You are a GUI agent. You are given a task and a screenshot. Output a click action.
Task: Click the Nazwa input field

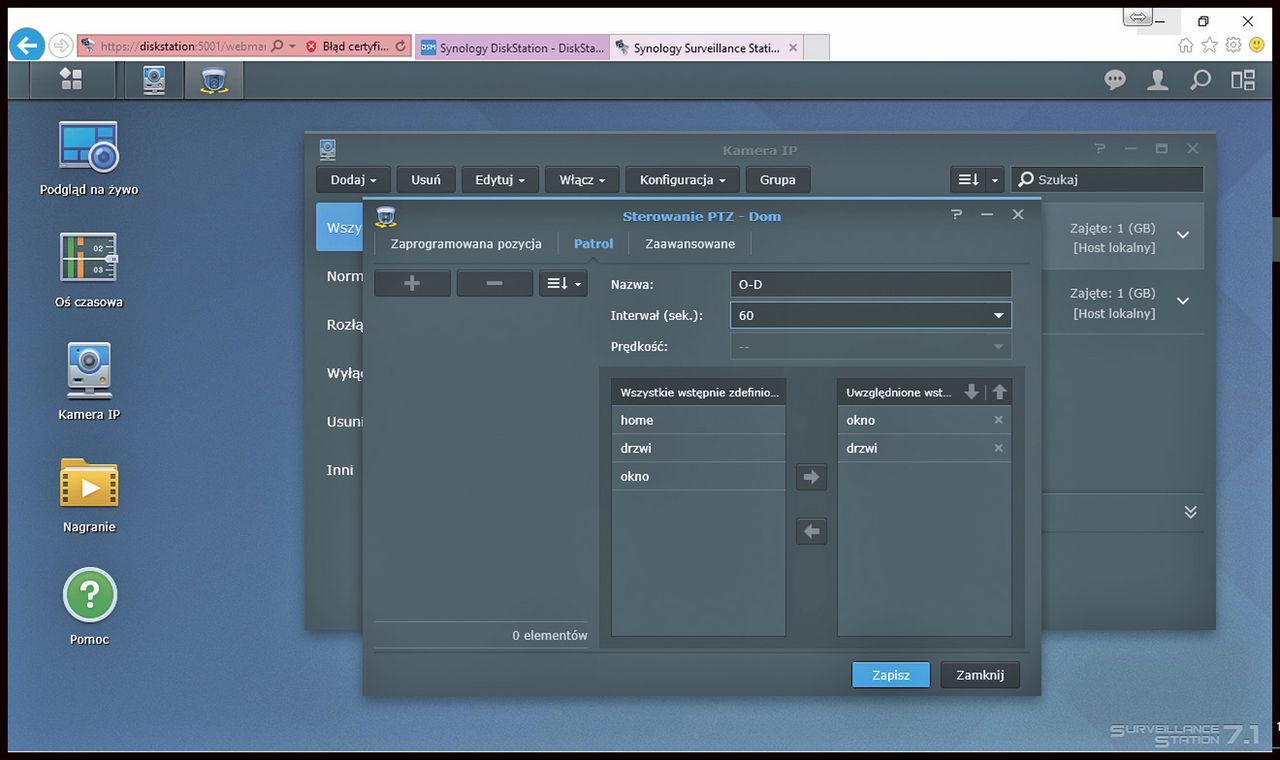871,284
